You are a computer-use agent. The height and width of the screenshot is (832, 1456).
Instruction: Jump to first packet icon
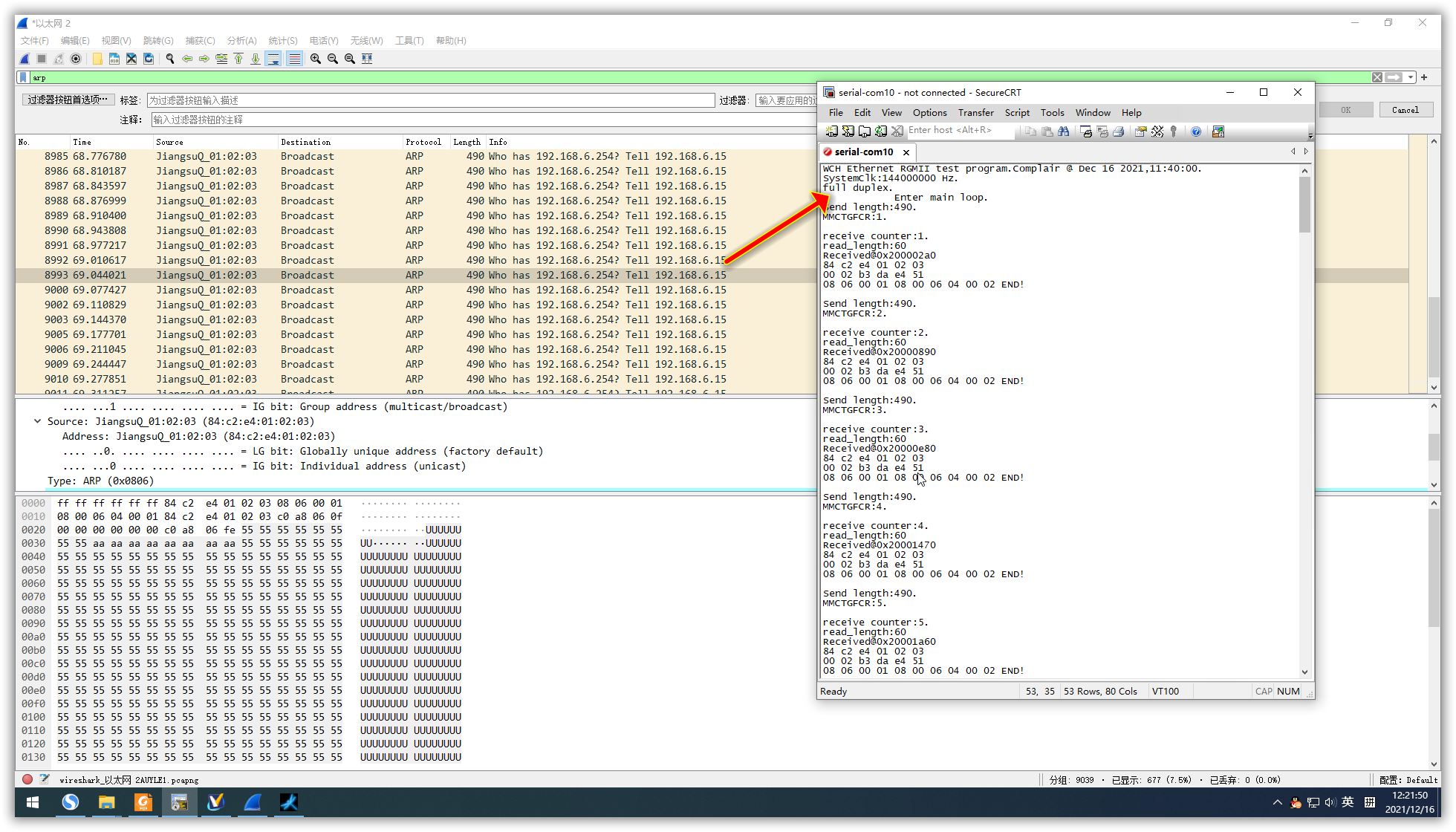pyautogui.click(x=238, y=59)
